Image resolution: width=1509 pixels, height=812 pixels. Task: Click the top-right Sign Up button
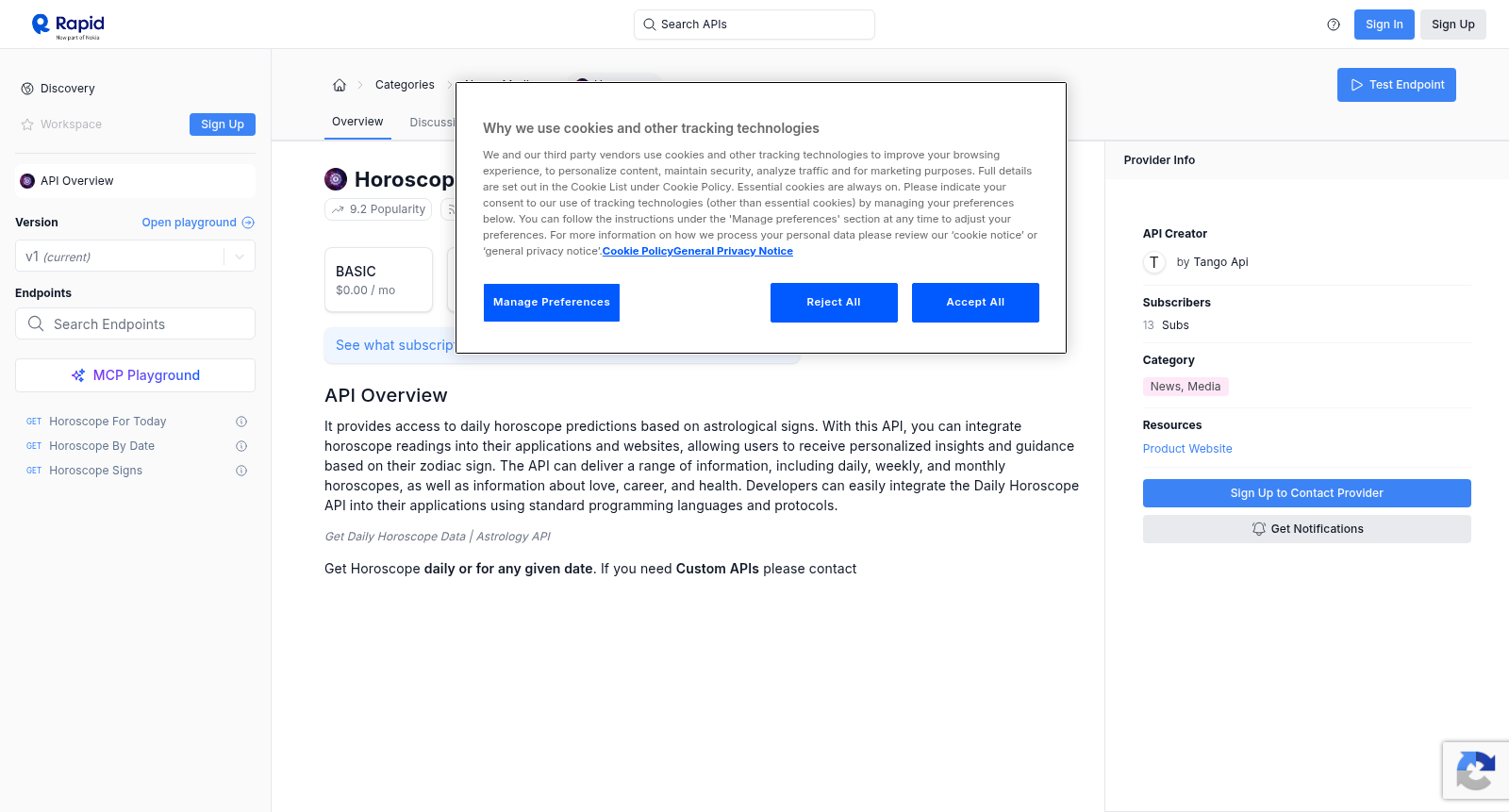(x=1453, y=25)
